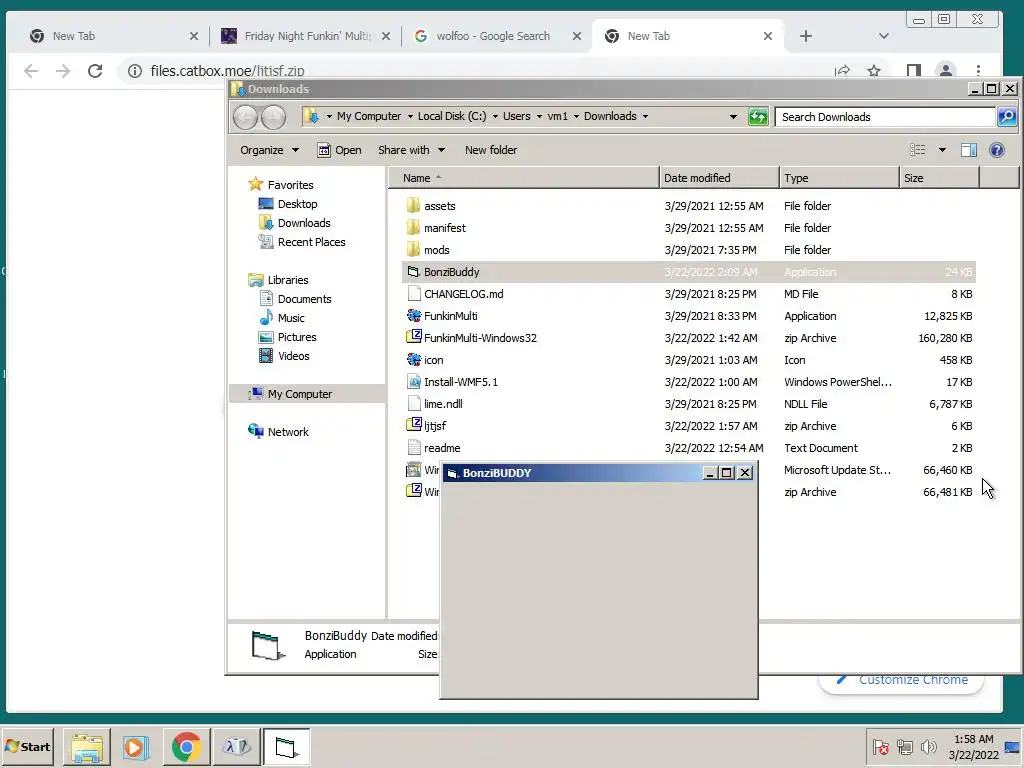Expand the address bar history dropdown
The height and width of the screenshot is (768, 1024).
pyautogui.click(x=733, y=117)
